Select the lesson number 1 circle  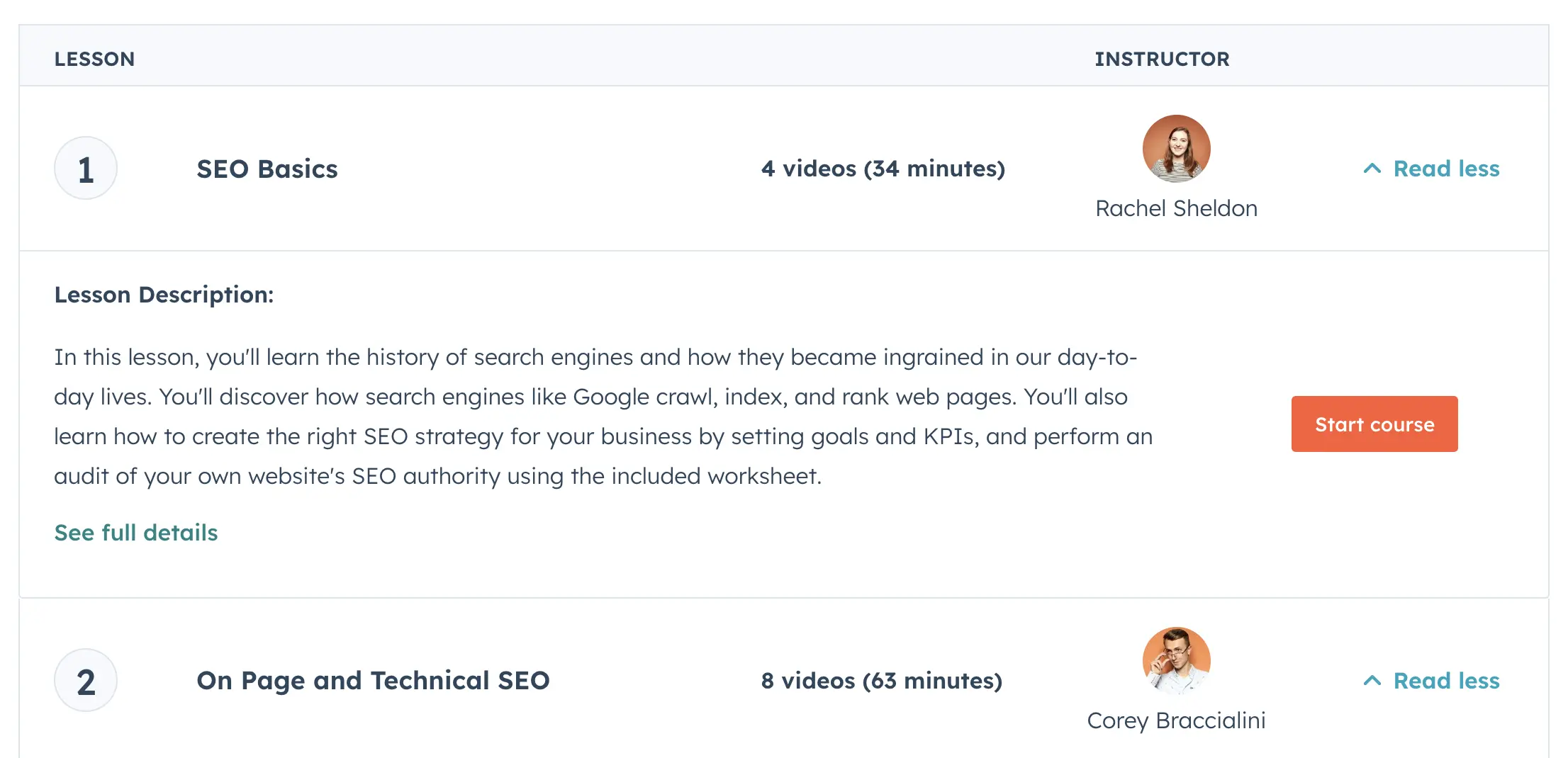(86, 169)
